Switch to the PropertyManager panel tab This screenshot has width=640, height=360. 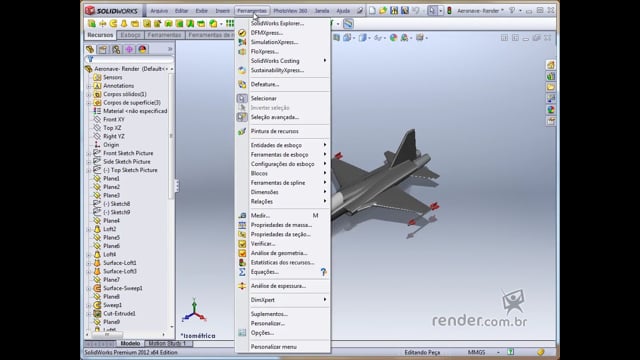click(103, 49)
